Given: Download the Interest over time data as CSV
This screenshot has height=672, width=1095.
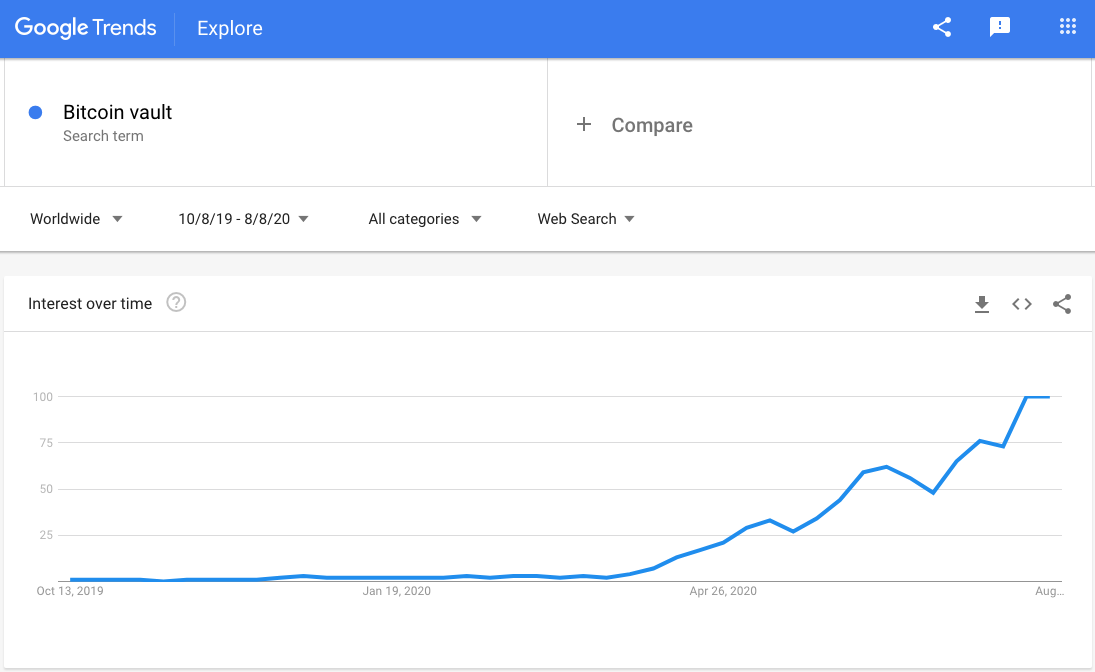Looking at the screenshot, I should [x=982, y=304].
